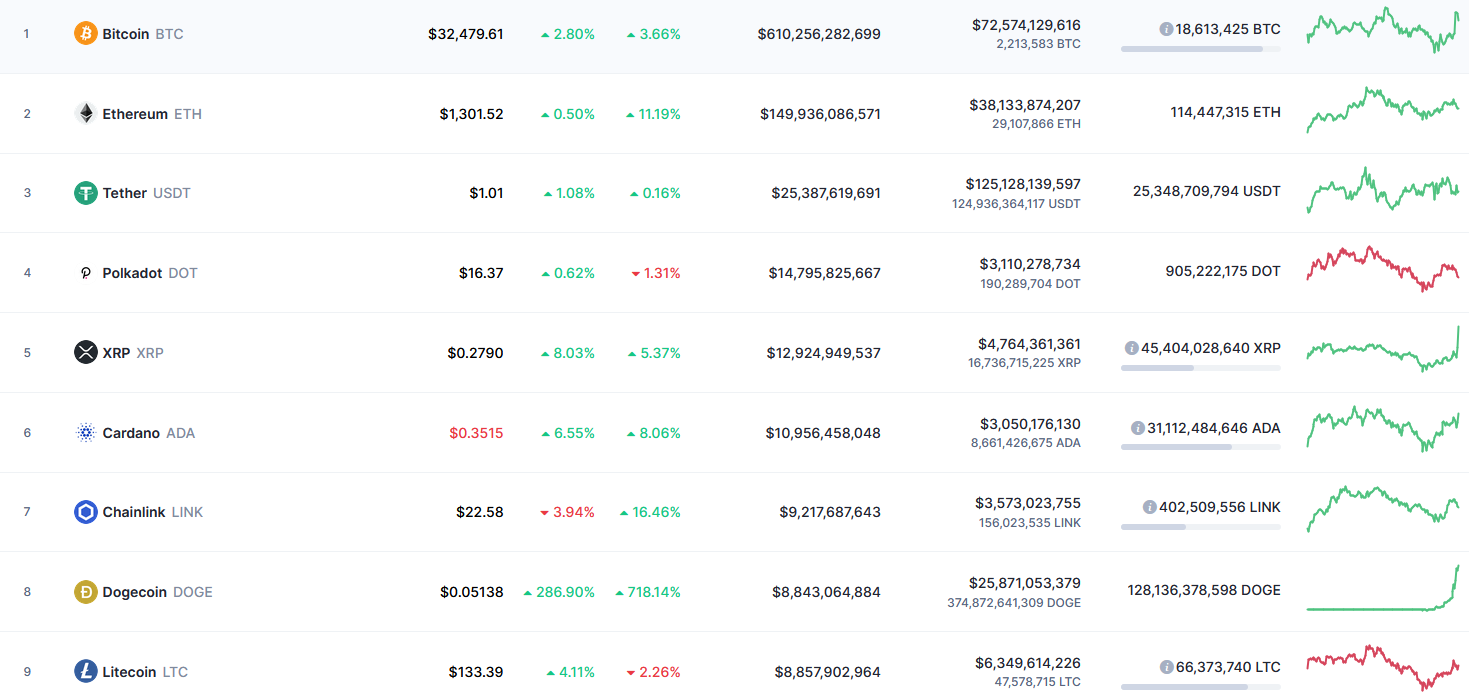Image resolution: width=1469 pixels, height=696 pixels.
Task: Click XRP 24h change 8.03%
Action: [x=567, y=353]
